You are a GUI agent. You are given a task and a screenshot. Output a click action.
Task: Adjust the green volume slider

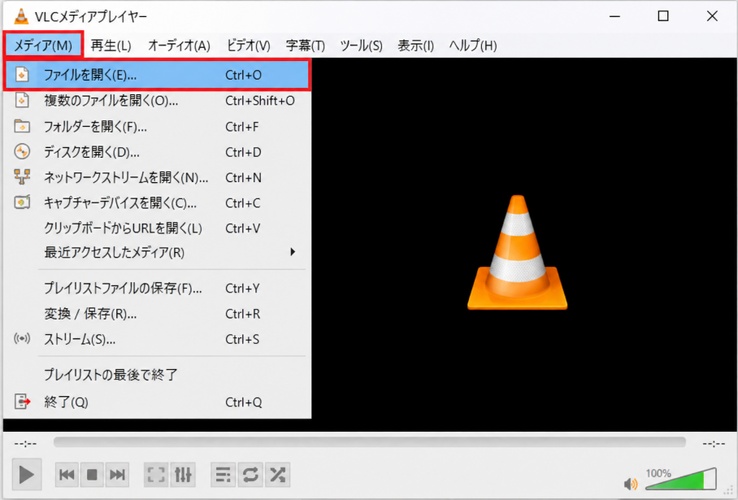(681, 480)
